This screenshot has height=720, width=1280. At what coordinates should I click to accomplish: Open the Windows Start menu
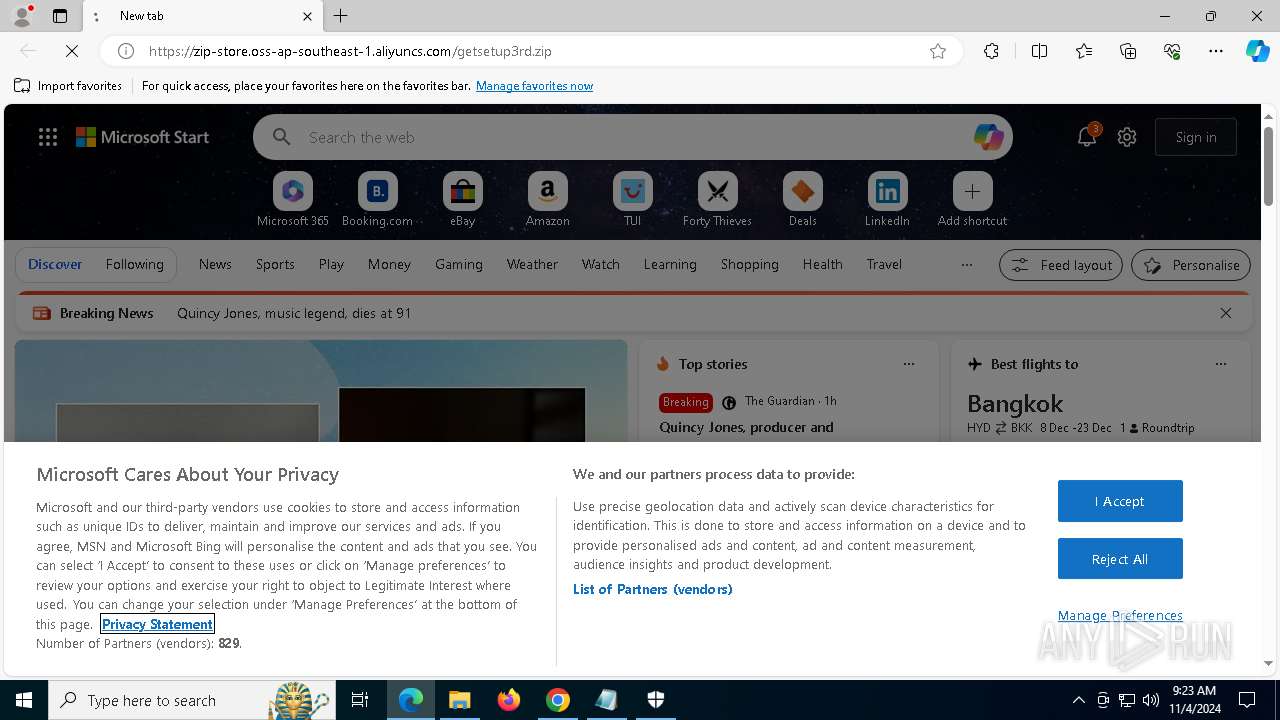pyautogui.click(x=24, y=700)
